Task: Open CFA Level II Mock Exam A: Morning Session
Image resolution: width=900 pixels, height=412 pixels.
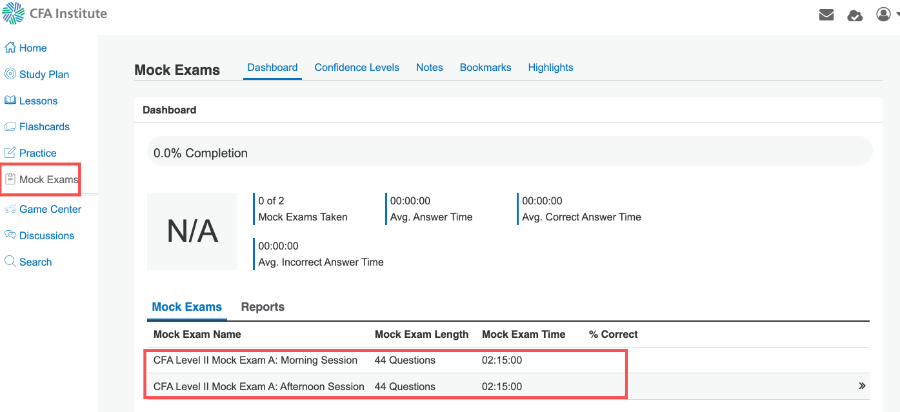Action: click(x=255, y=360)
